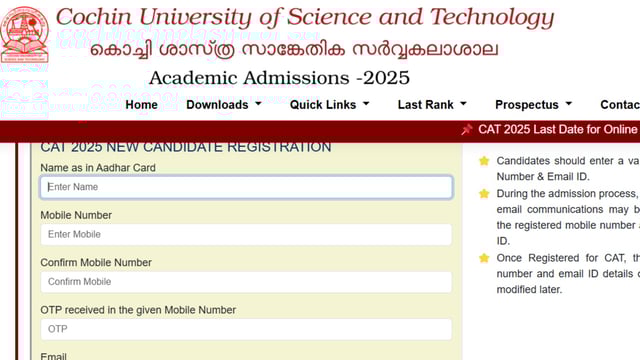Click the 'Enter Name' input field
The height and width of the screenshot is (360, 640).
point(246,187)
